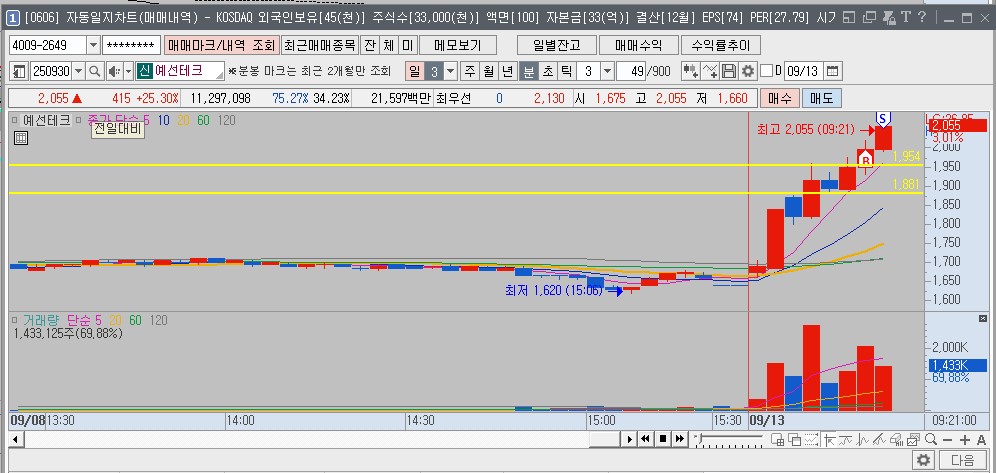996x473 pixels.
Task: Click the diagonal trend line tool icon
Action: pos(879,439)
